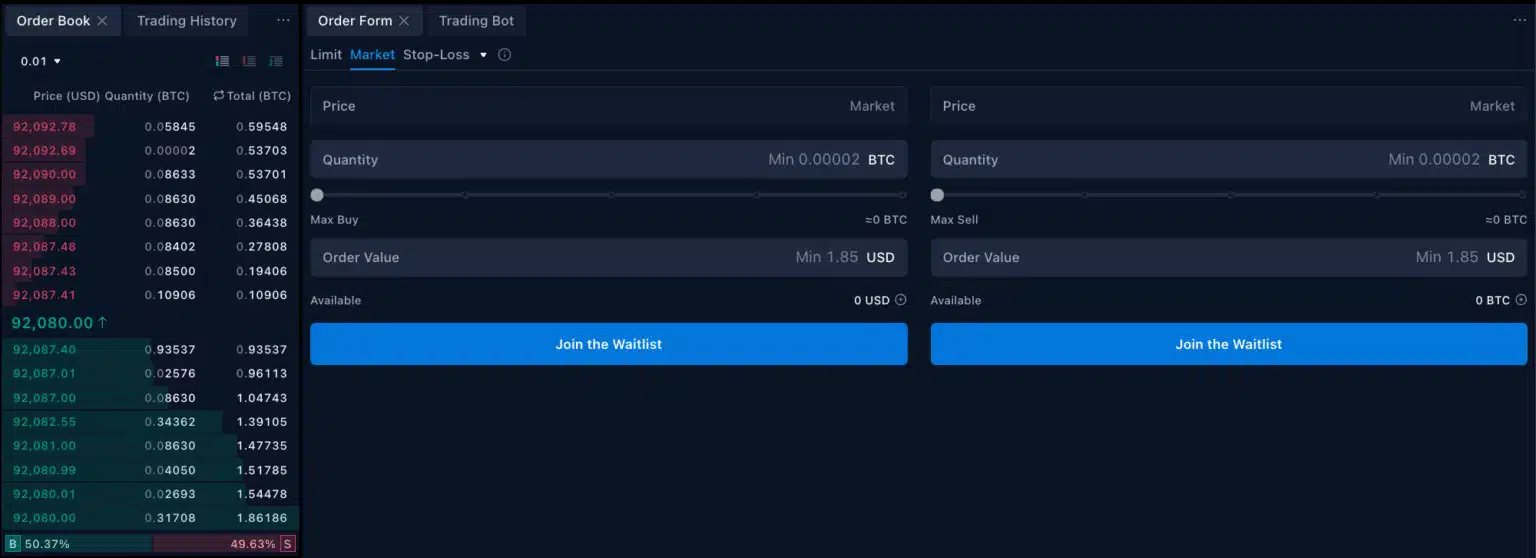Close the Order Form tab

click(404, 21)
